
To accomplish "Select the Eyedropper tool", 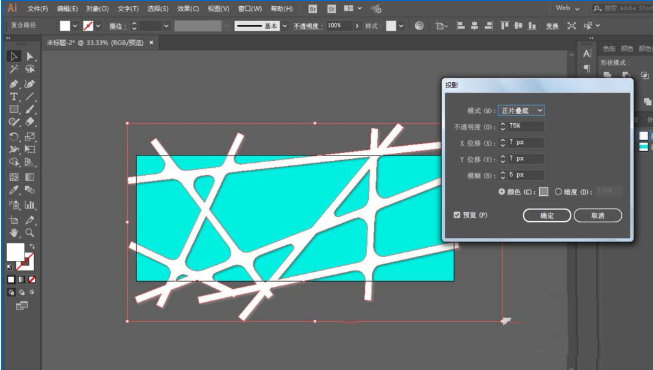I will [x=14, y=190].
